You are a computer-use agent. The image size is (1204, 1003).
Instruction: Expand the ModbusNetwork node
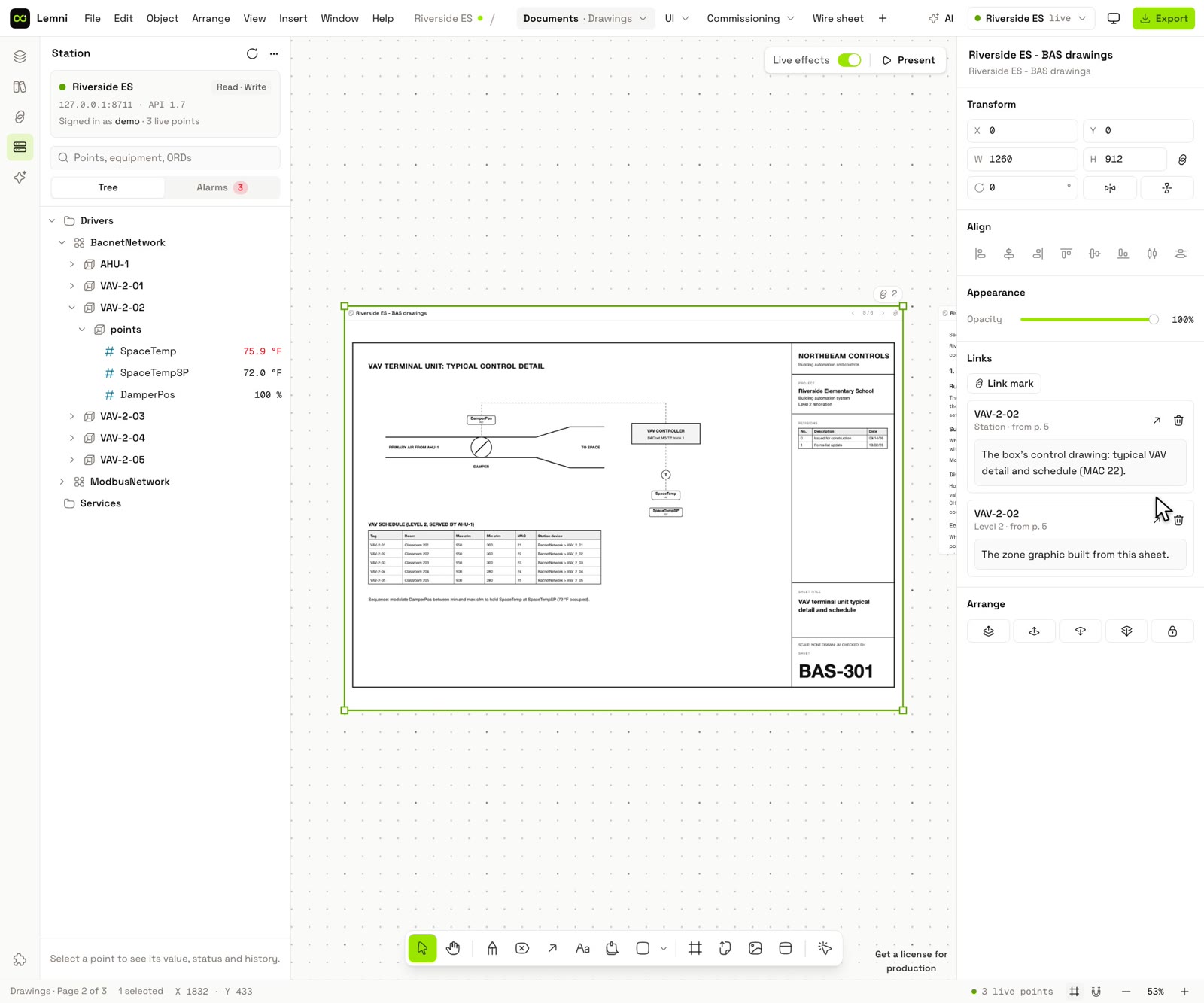pos(62,482)
